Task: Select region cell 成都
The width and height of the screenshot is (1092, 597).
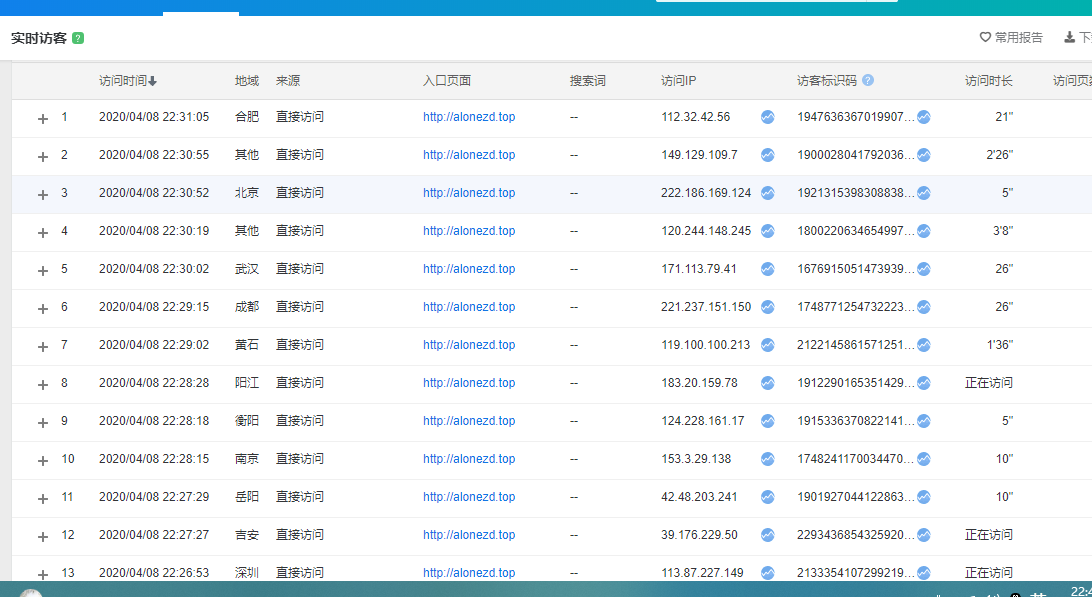Action: click(247, 307)
